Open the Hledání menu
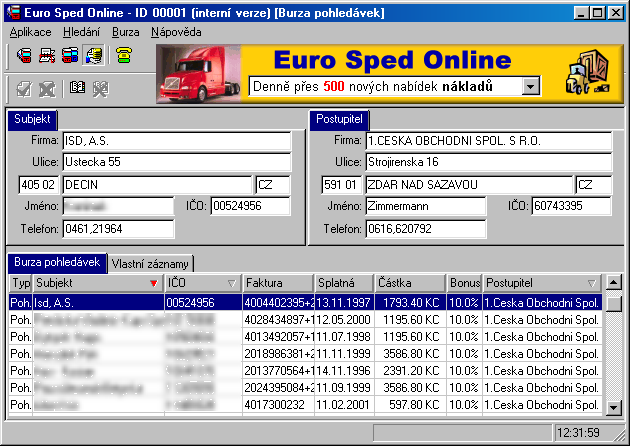This screenshot has width=630, height=446. [81, 32]
